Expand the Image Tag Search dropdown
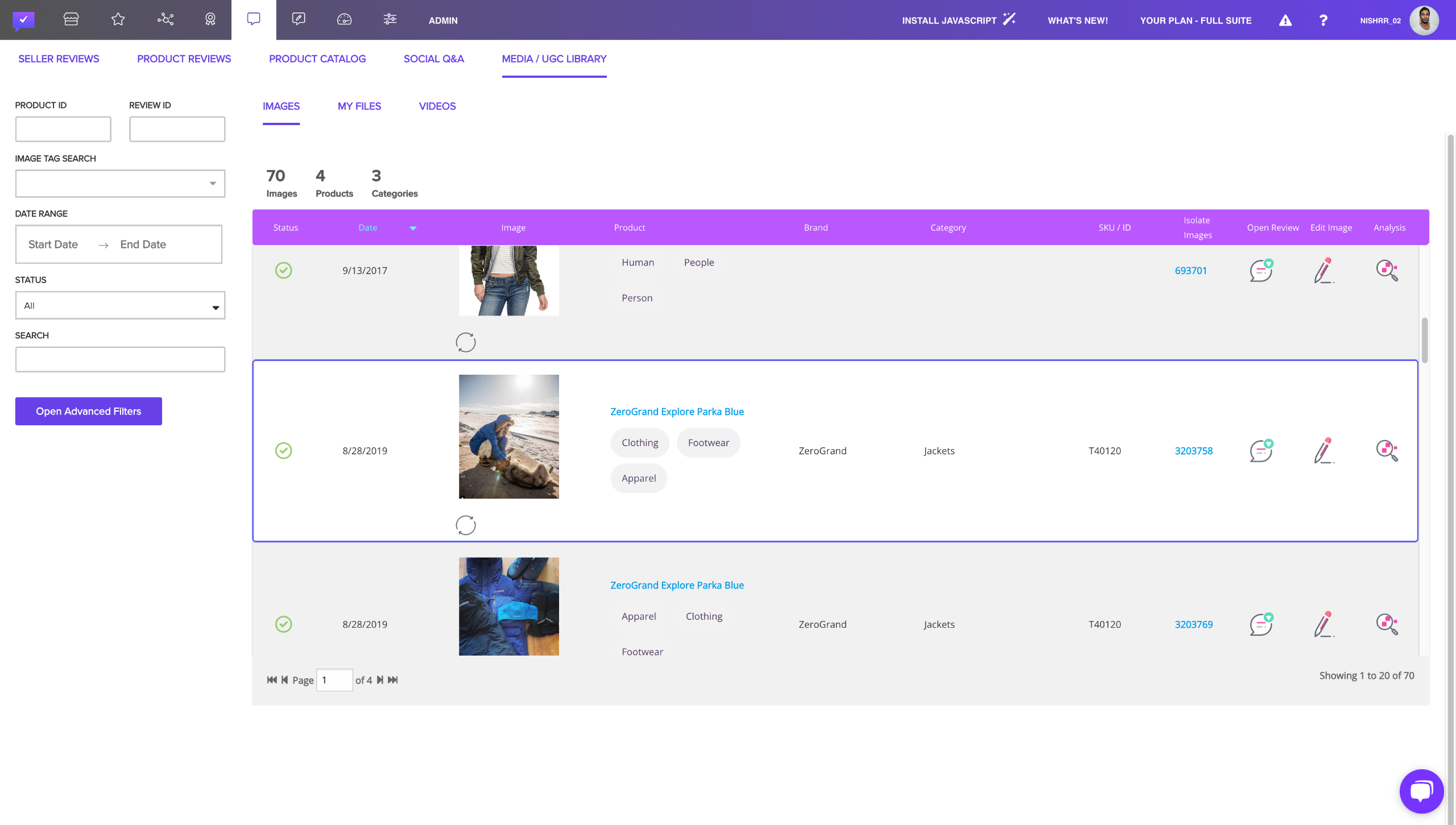 212,184
